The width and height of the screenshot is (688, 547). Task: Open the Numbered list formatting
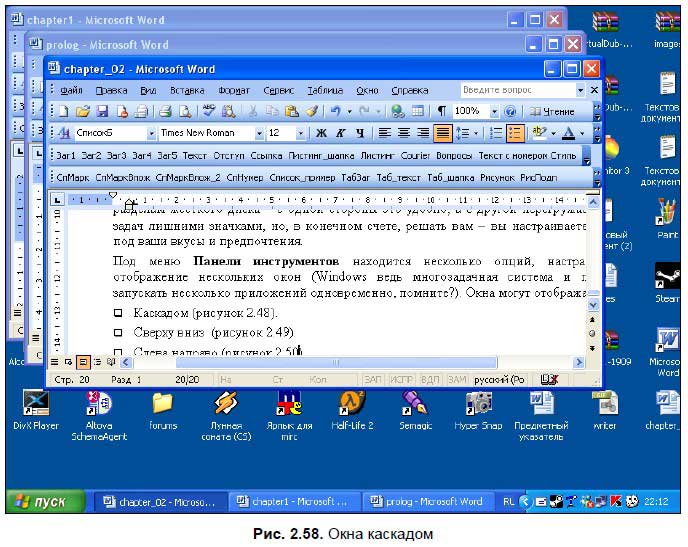(496, 133)
